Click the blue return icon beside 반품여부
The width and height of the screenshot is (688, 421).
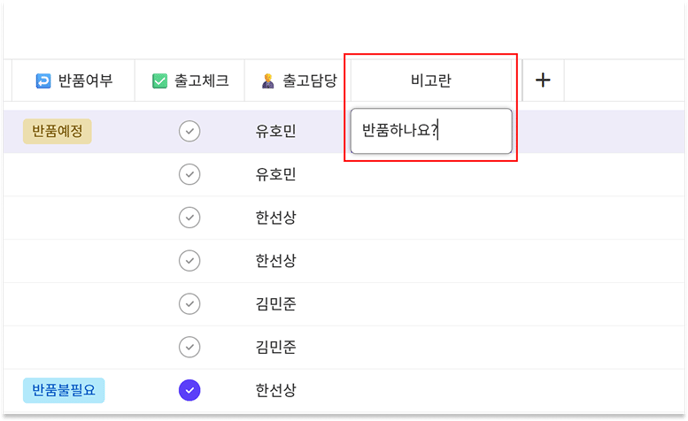tap(43, 81)
